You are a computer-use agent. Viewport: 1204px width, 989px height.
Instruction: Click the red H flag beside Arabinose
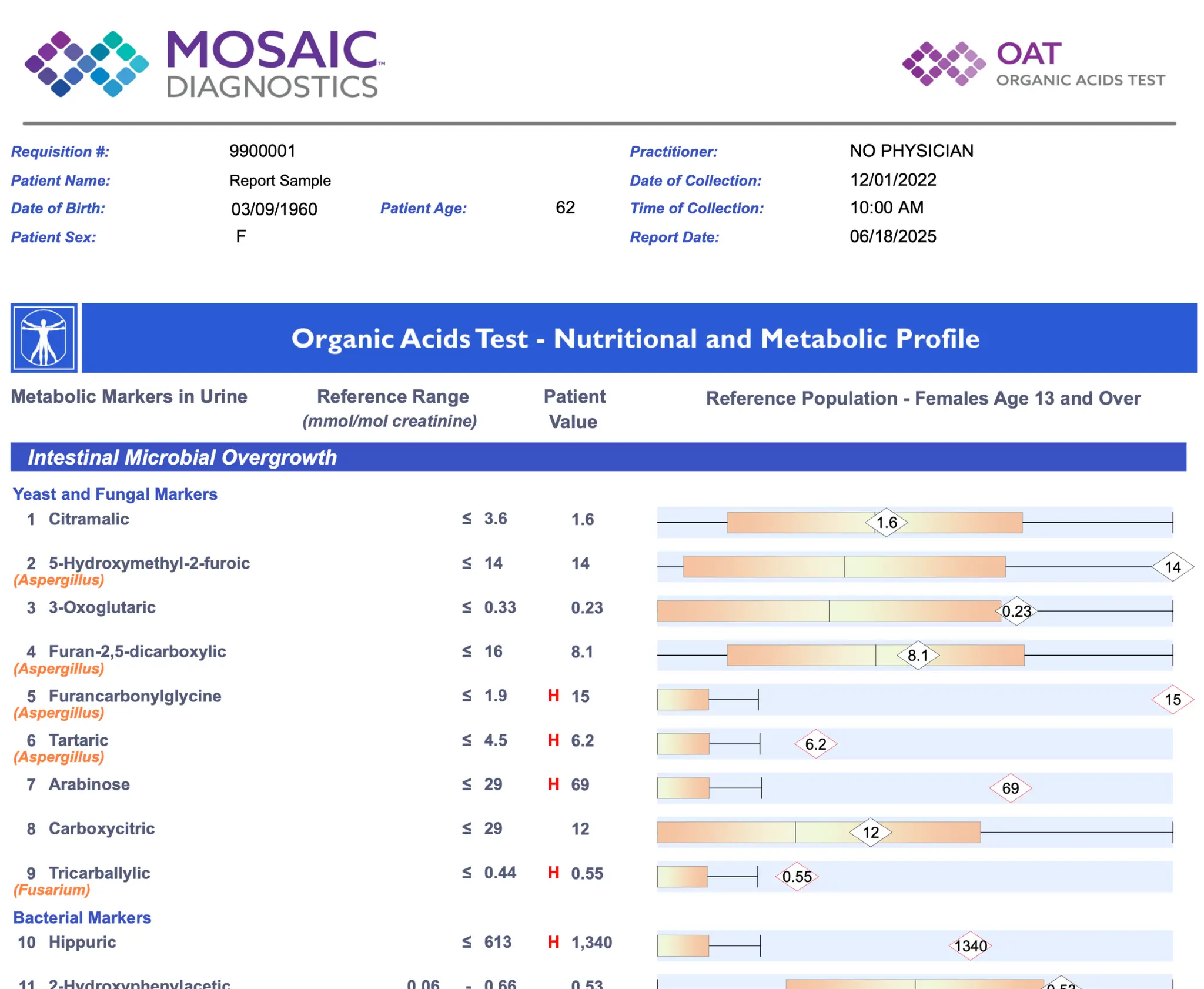point(553,784)
